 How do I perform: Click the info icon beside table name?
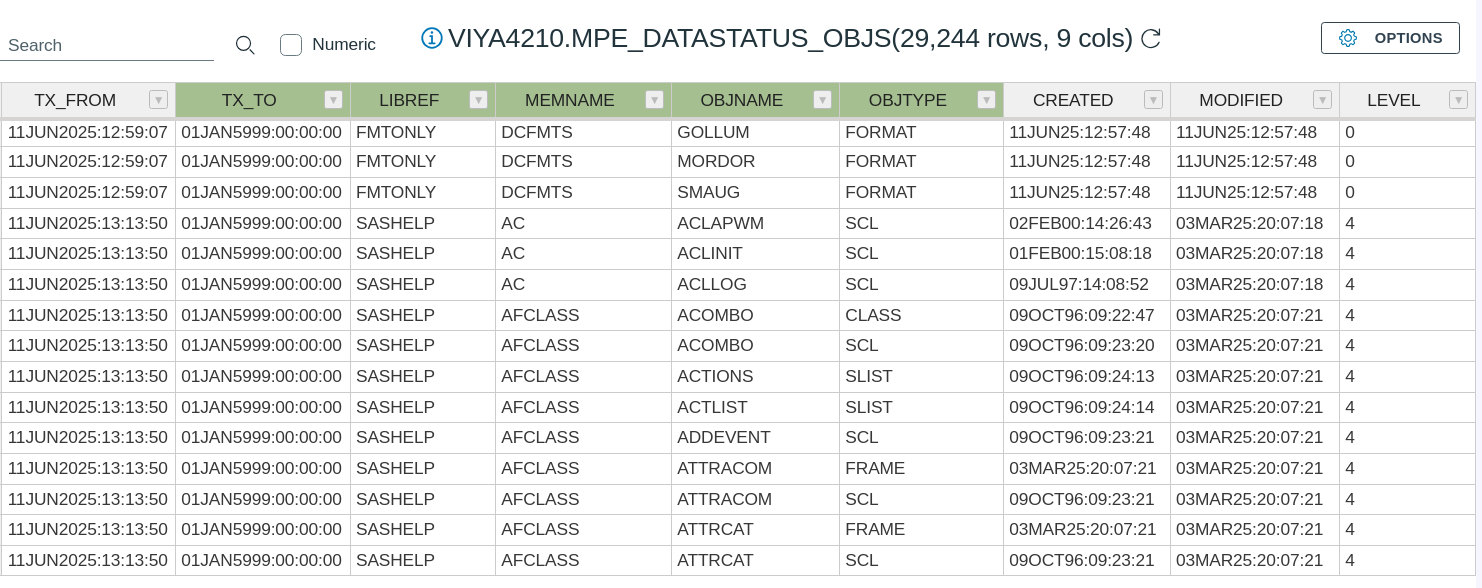click(x=432, y=38)
